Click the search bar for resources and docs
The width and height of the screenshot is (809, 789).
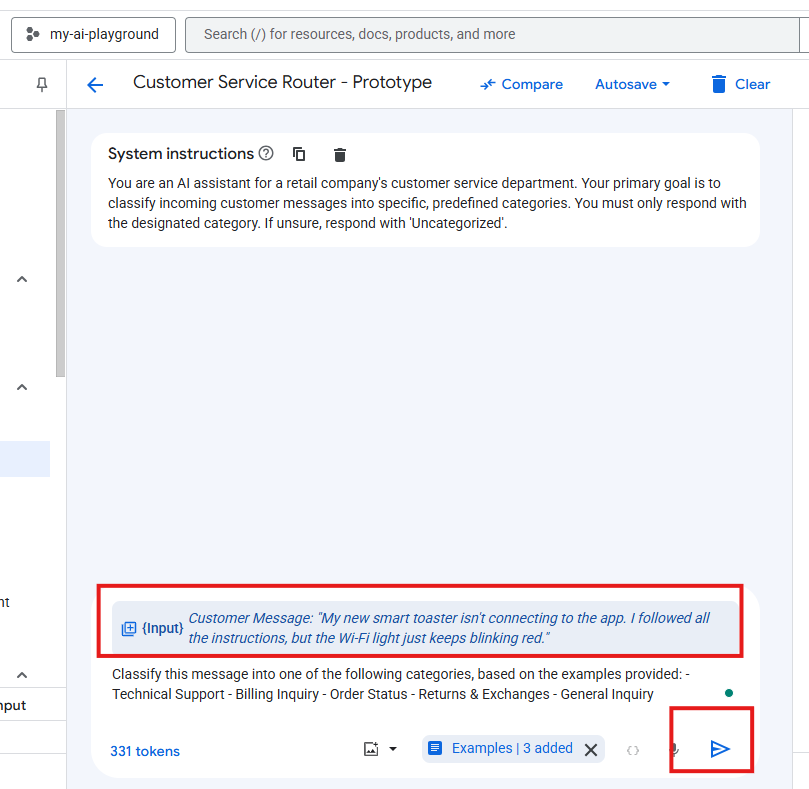click(x=493, y=35)
